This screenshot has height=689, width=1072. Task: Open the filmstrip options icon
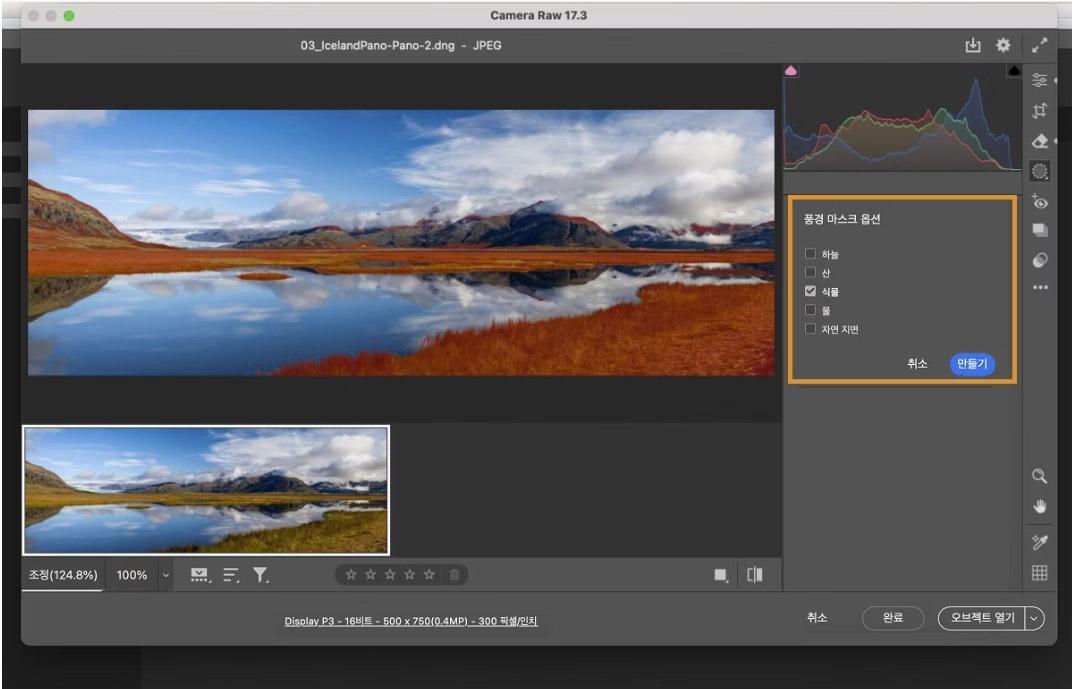pos(200,576)
